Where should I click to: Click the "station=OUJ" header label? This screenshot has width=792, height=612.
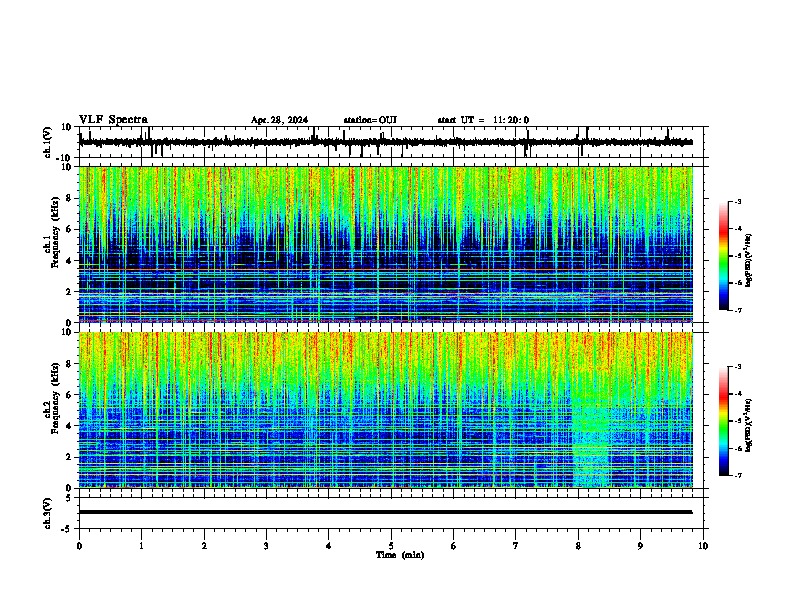[370, 120]
